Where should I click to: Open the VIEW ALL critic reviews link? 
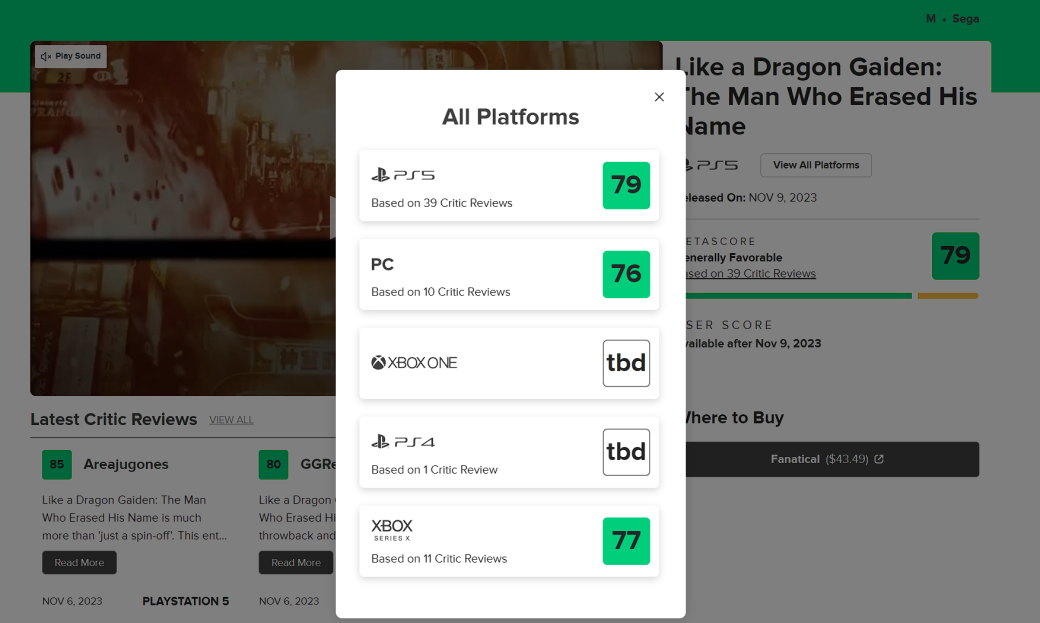pos(231,420)
